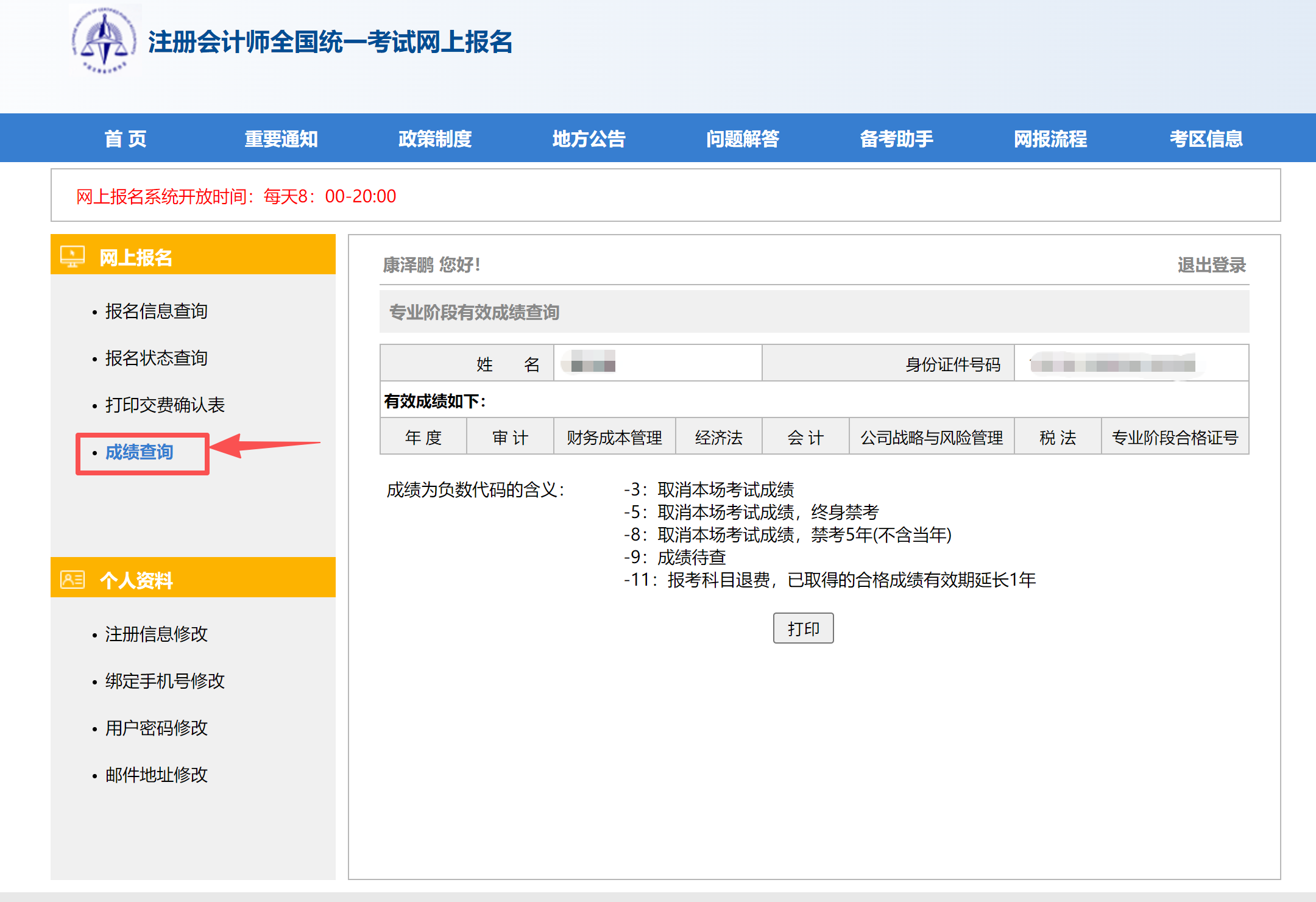Open the 首页 navigation item

pyautogui.click(x=126, y=139)
